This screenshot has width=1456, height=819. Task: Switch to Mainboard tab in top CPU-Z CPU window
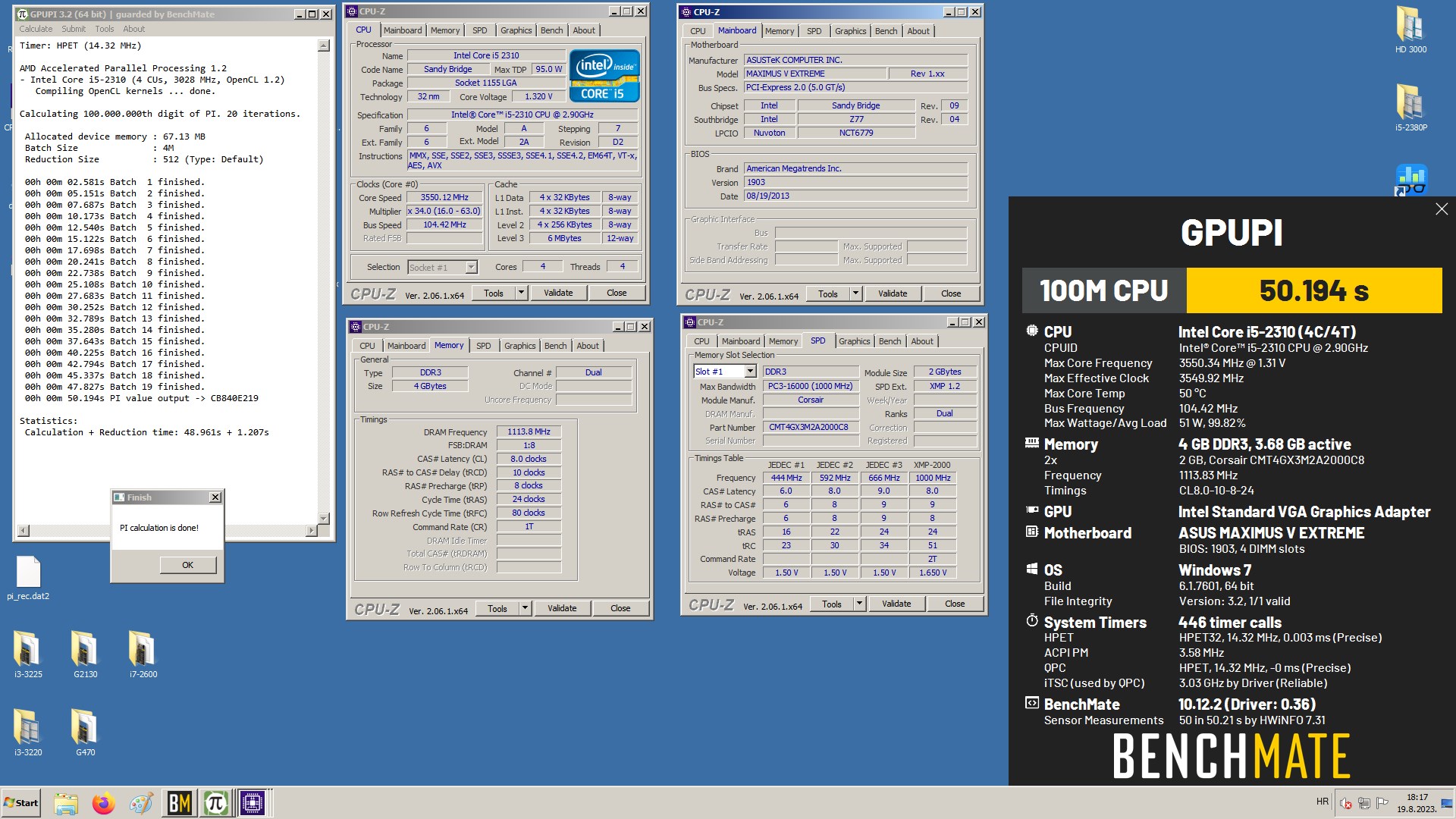coord(403,30)
